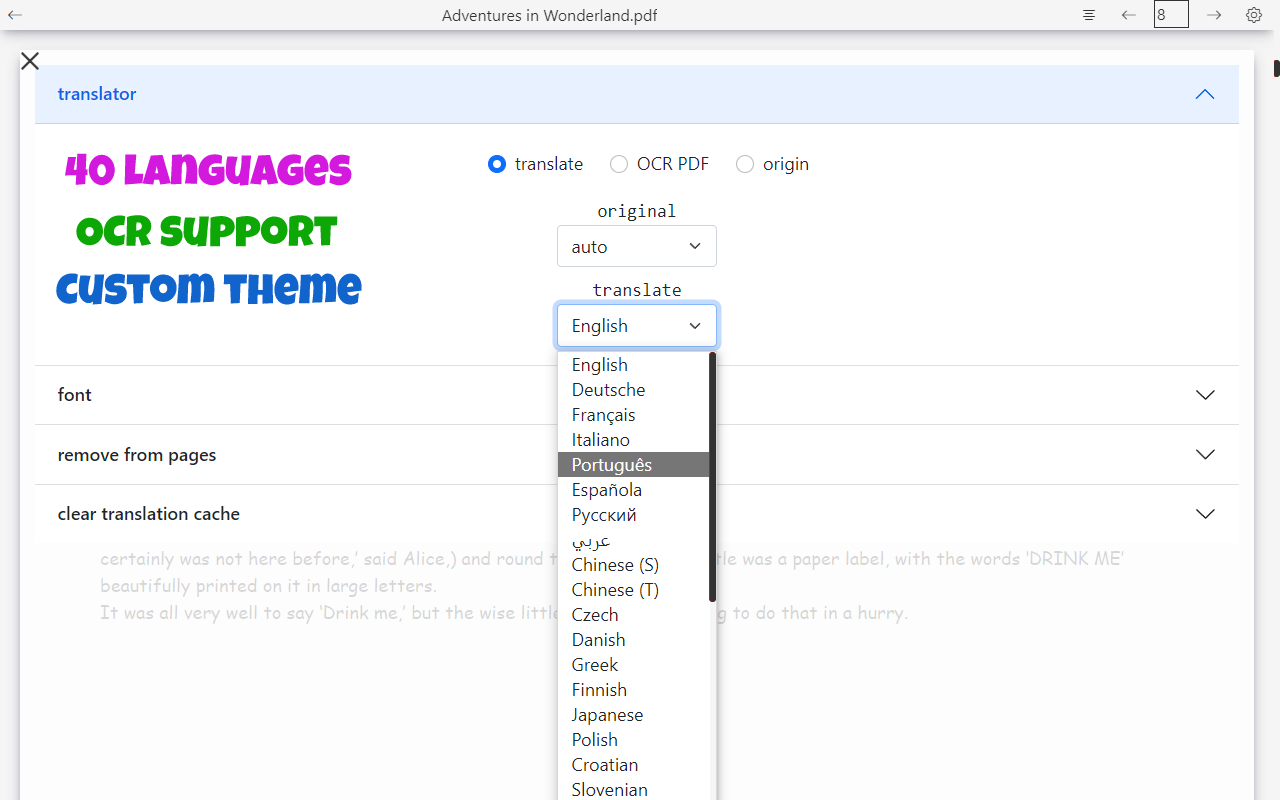Collapse the translator section chevron

(x=1205, y=94)
